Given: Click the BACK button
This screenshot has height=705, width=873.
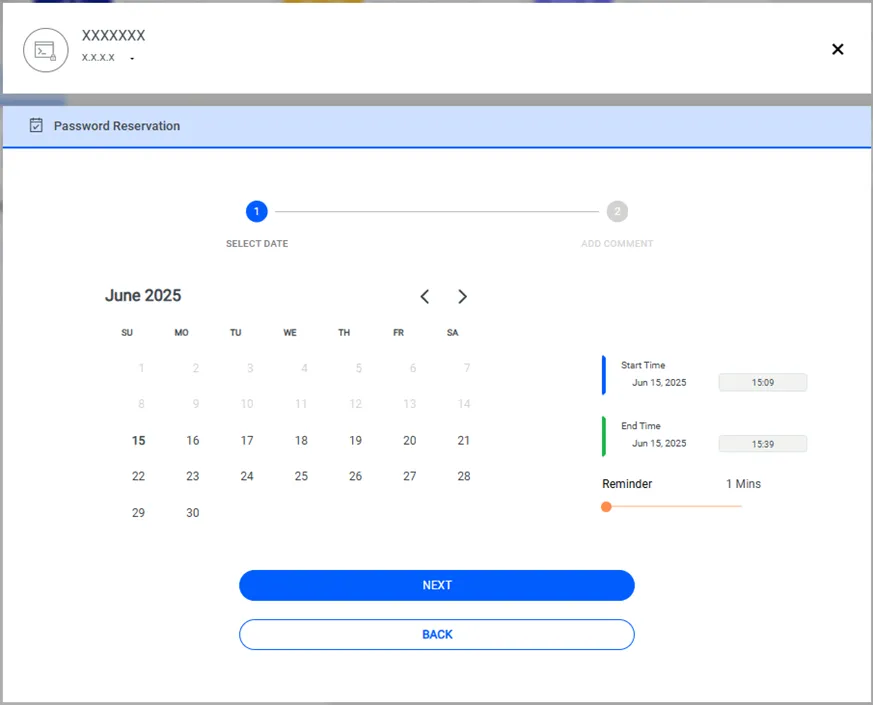Looking at the screenshot, I should pyautogui.click(x=436, y=634).
